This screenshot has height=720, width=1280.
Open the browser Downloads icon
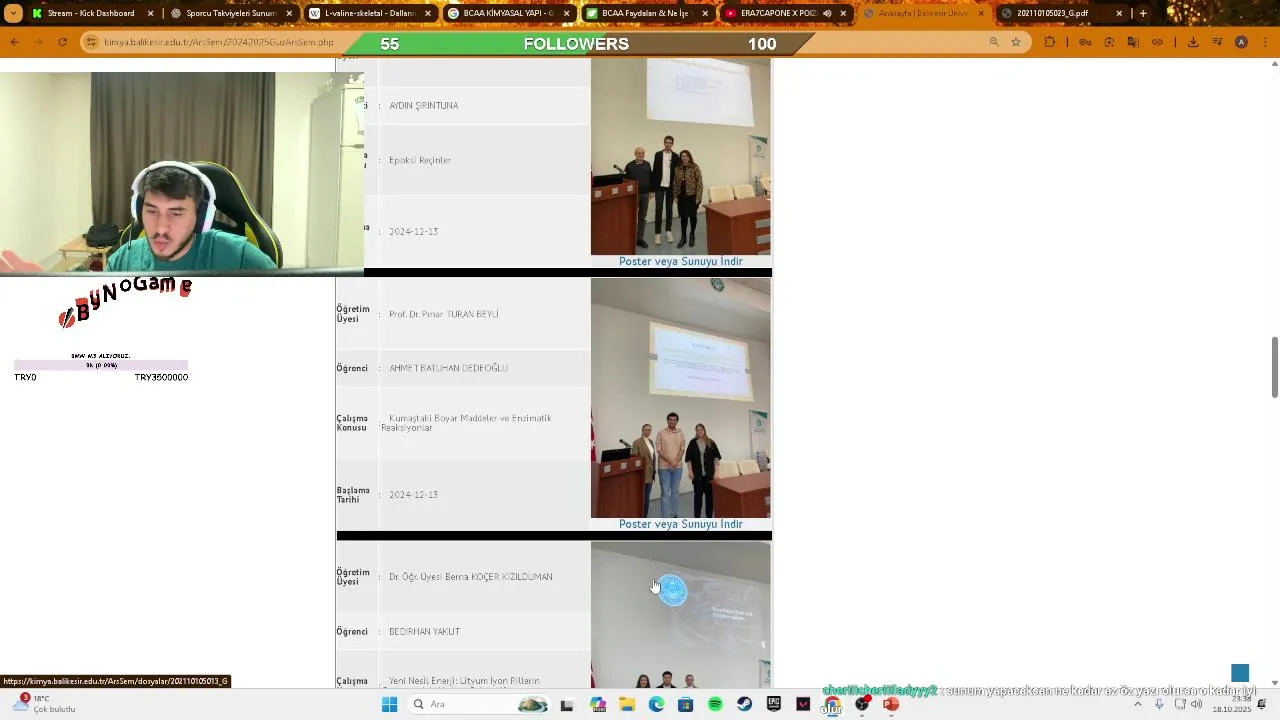click(x=1193, y=42)
